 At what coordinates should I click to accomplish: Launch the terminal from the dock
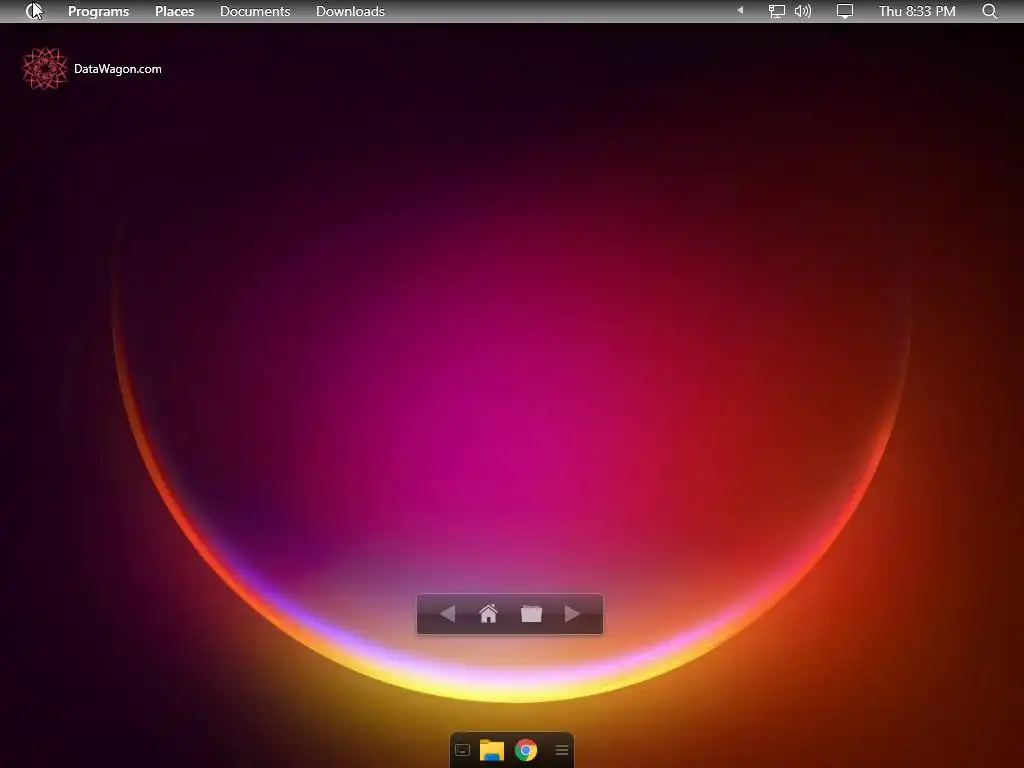(462, 750)
